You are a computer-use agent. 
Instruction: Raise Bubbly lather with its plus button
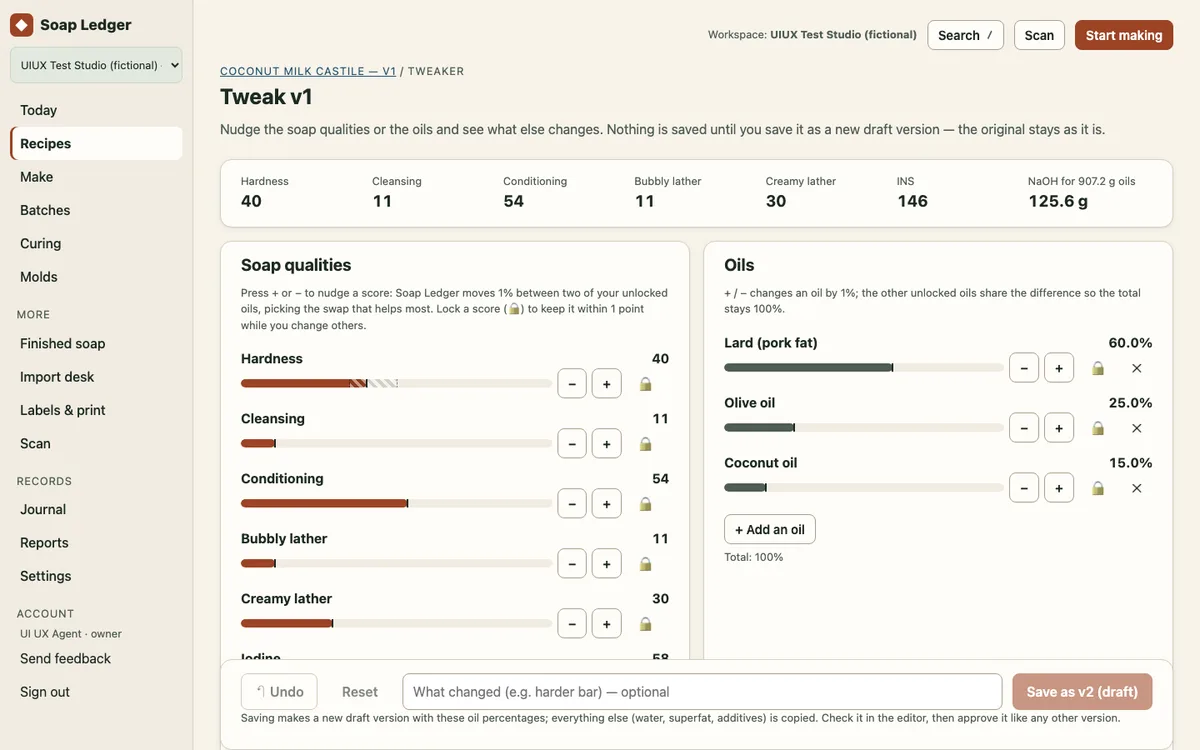(x=607, y=564)
